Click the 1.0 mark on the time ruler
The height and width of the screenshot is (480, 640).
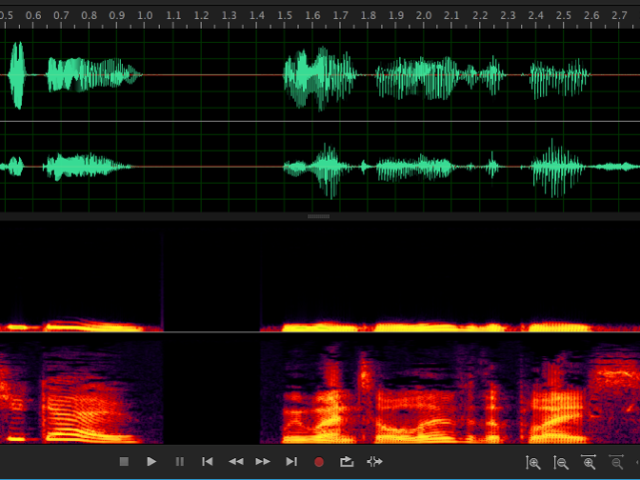(145, 17)
